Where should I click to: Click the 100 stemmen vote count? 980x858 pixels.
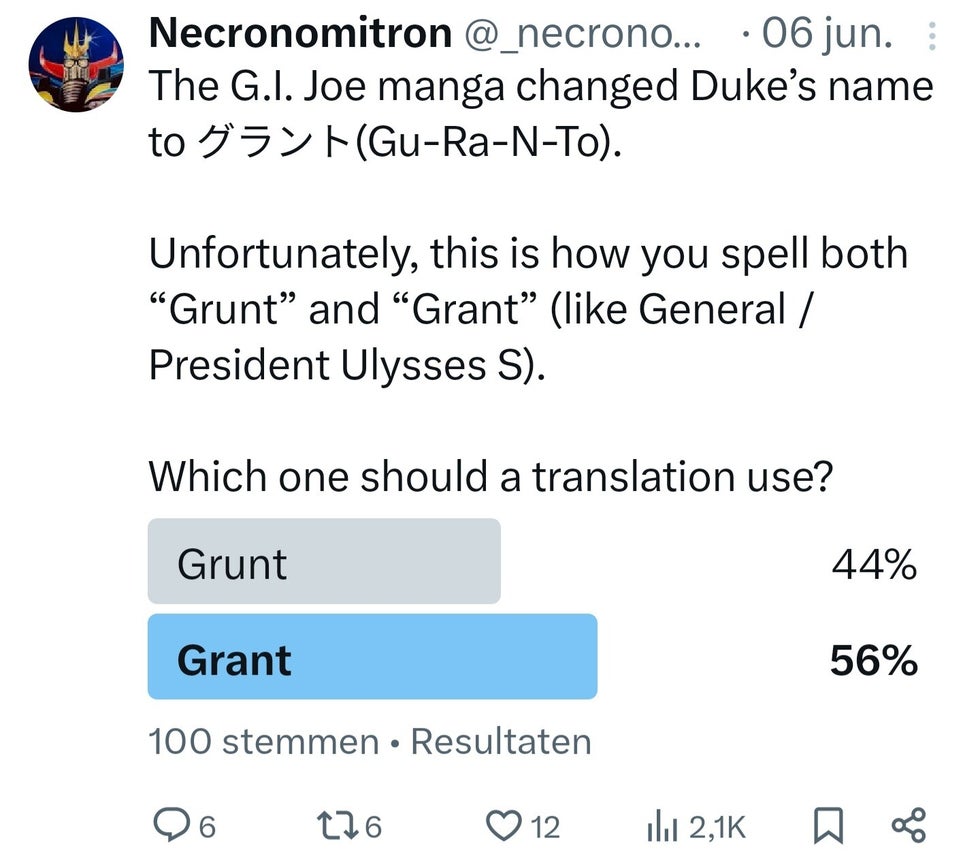click(x=264, y=742)
